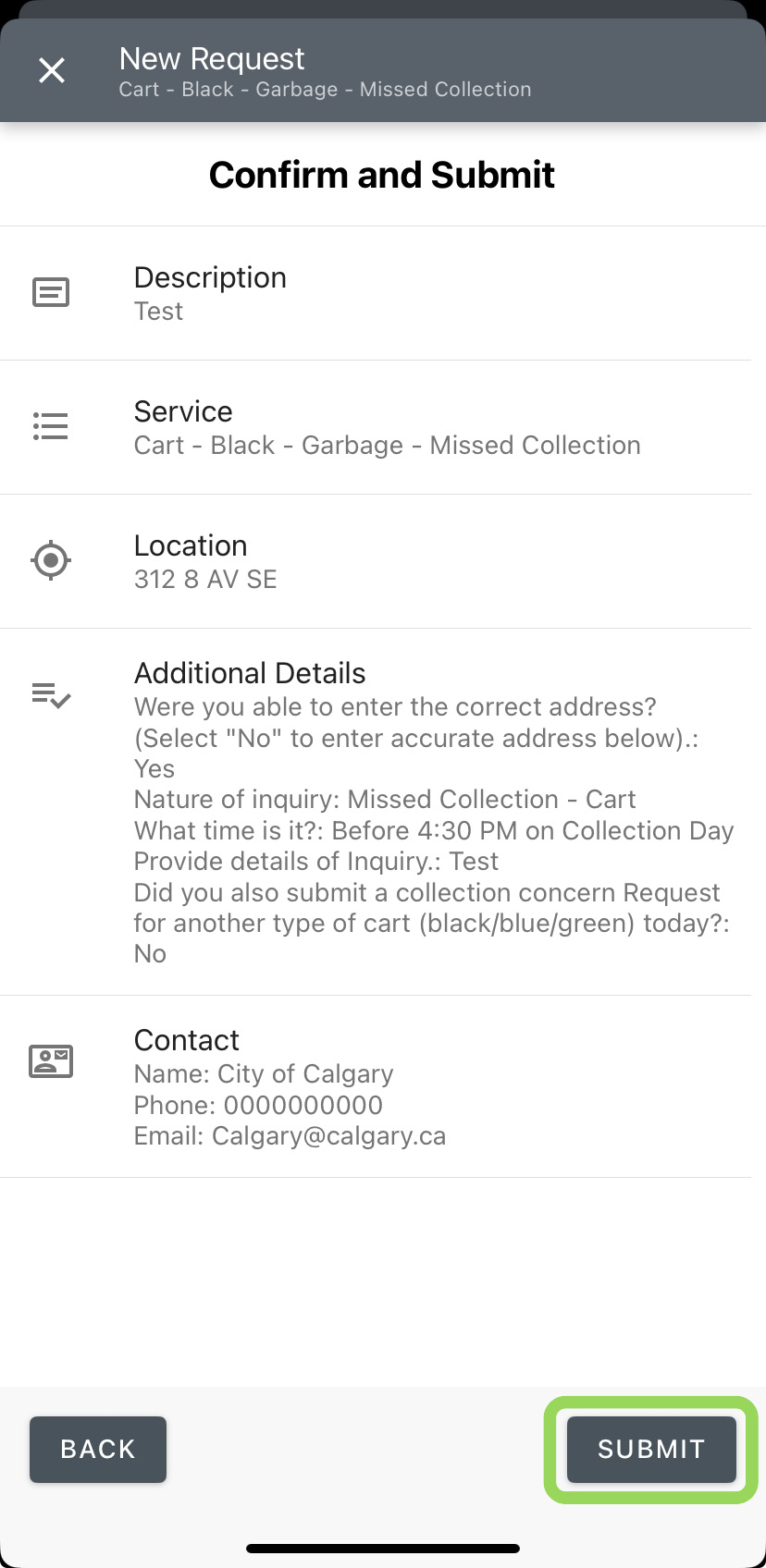
Task: Click the Service list icon
Action: point(51,426)
